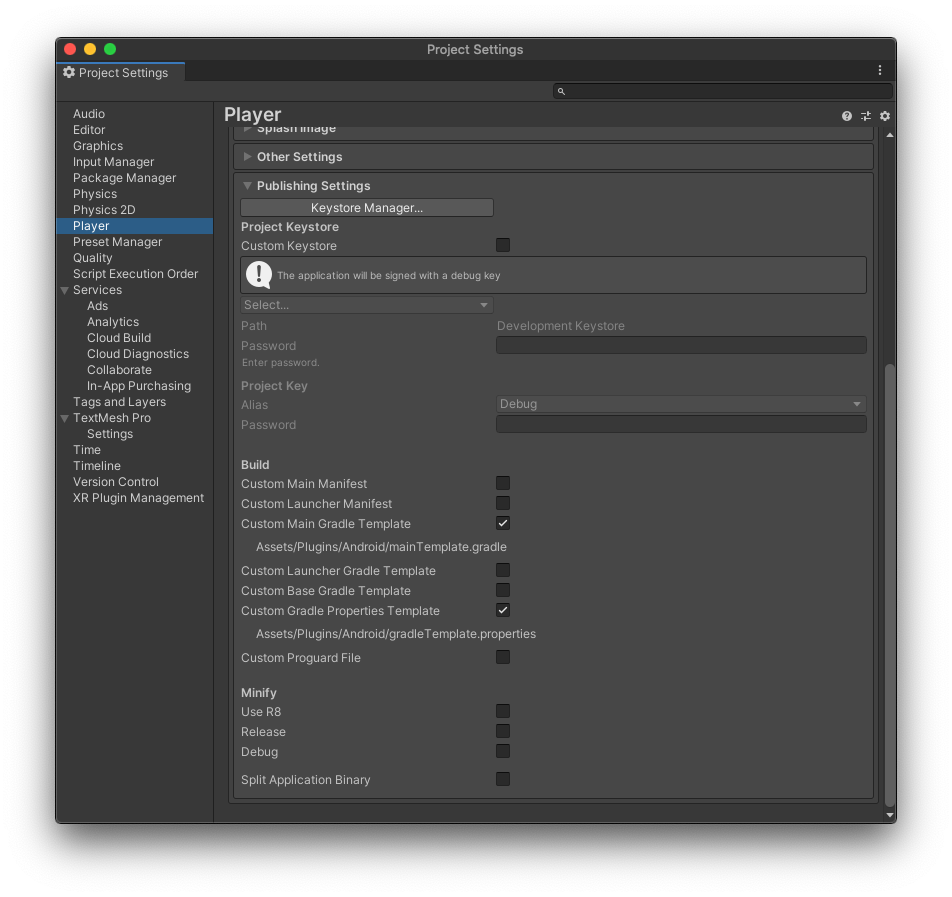Viewport: 952px width, 897px height.
Task: Collapse the Services tree group
Action: (x=64, y=290)
